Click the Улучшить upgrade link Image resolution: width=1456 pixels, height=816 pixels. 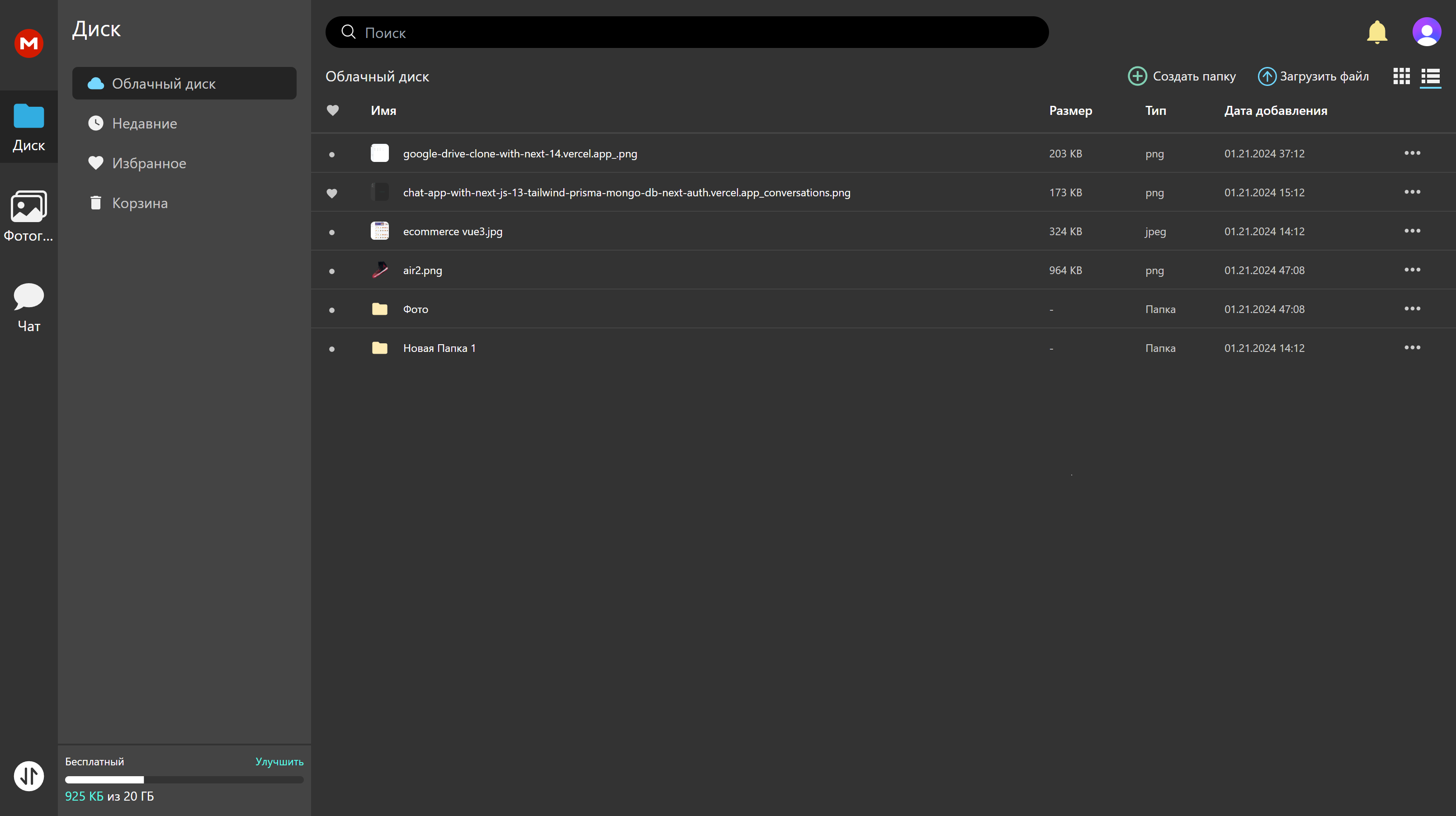point(279,761)
